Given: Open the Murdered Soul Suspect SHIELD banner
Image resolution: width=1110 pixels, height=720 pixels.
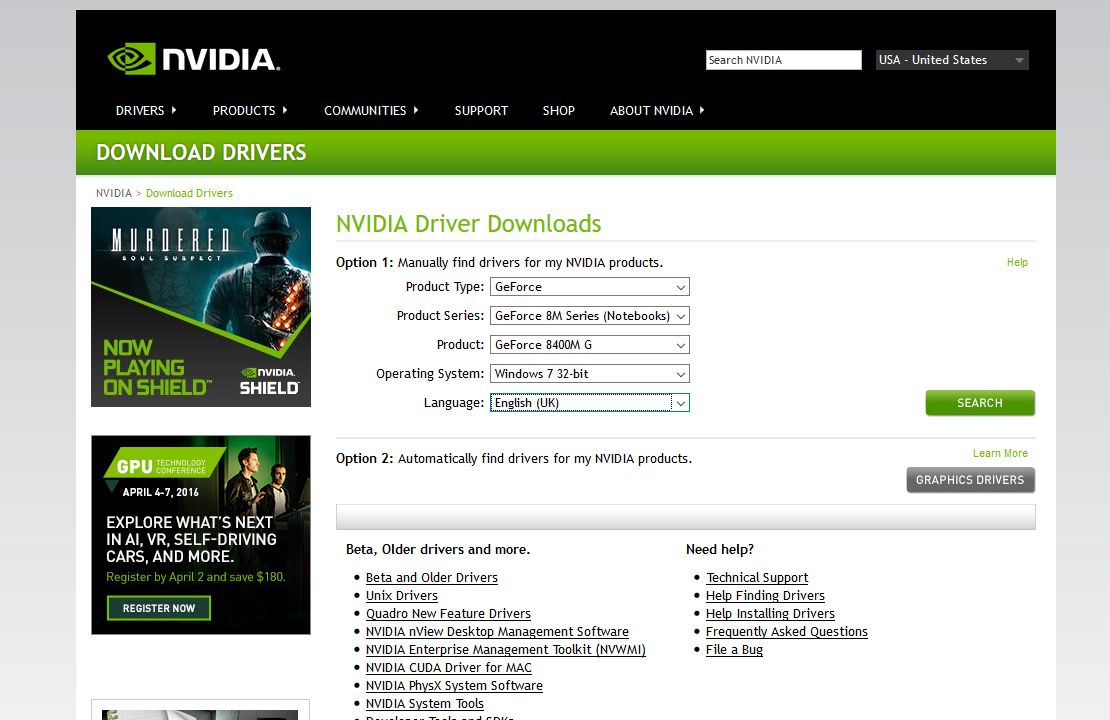Looking at the screenshot, I should [x=201, y=307].
